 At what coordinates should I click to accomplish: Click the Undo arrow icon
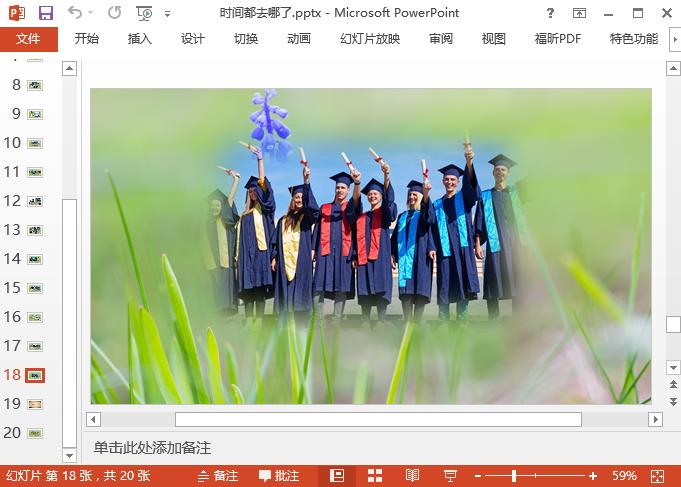click(x=76, y=13)
